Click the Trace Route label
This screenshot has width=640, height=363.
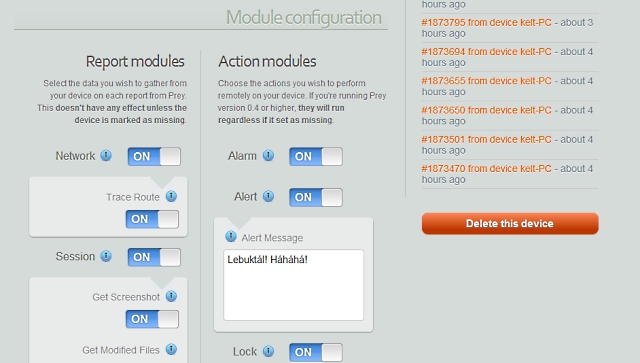pos(133,197)
